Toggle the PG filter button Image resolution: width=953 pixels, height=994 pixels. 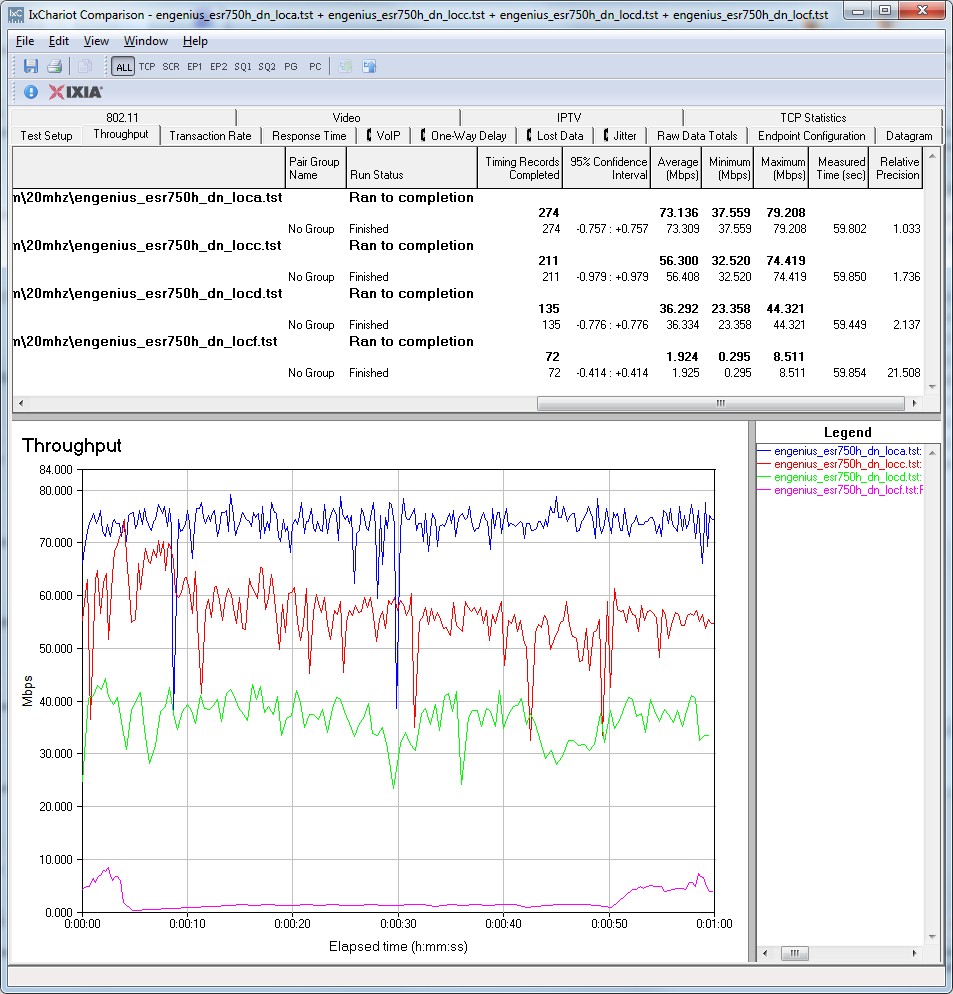[x=291, y=67]
